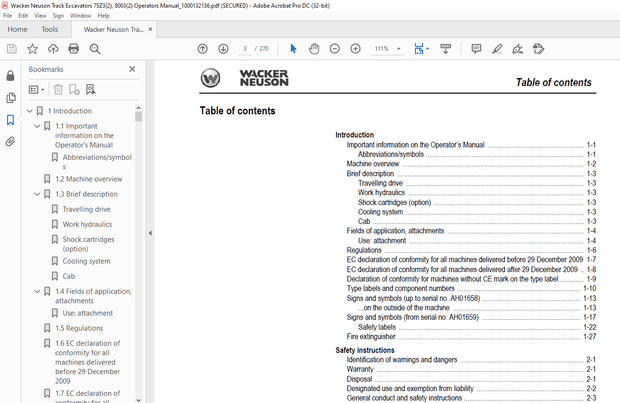Open the security lock panel in sidebar
Viewport: 620px width, 403px height.
(11, 76)
